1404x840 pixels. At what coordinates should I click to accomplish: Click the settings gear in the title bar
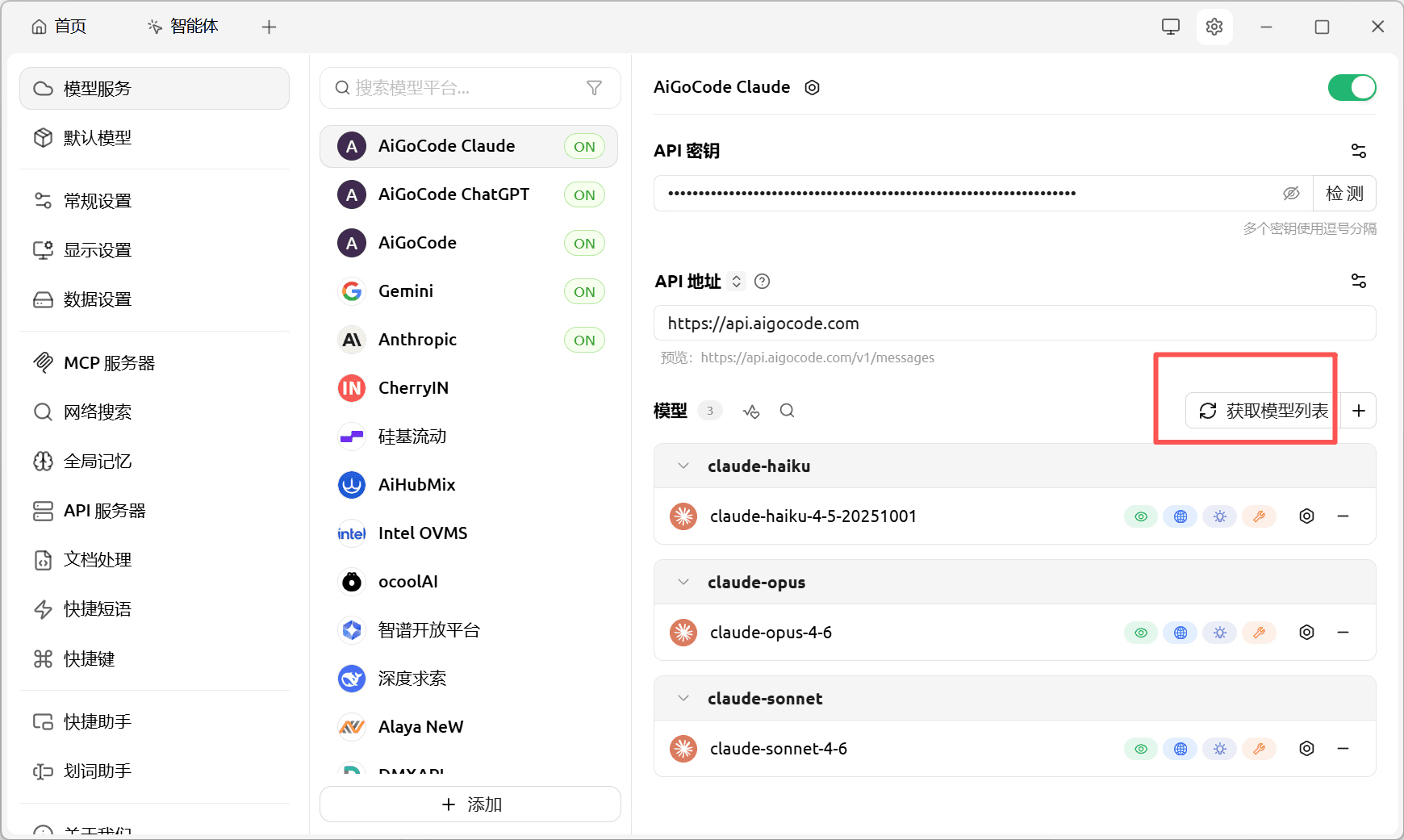tap(1214, 27)
